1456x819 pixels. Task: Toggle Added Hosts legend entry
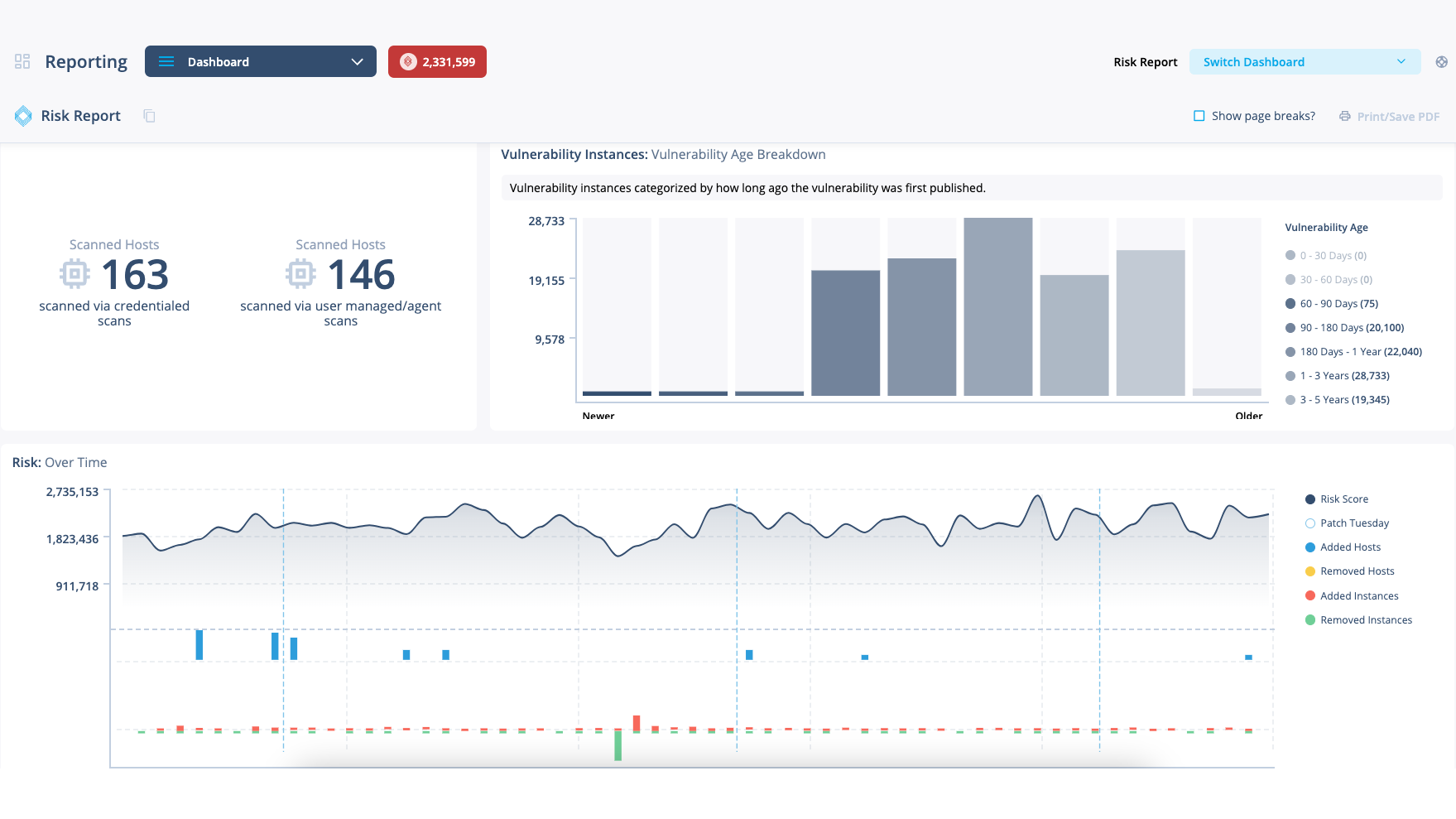point(1310,547)
